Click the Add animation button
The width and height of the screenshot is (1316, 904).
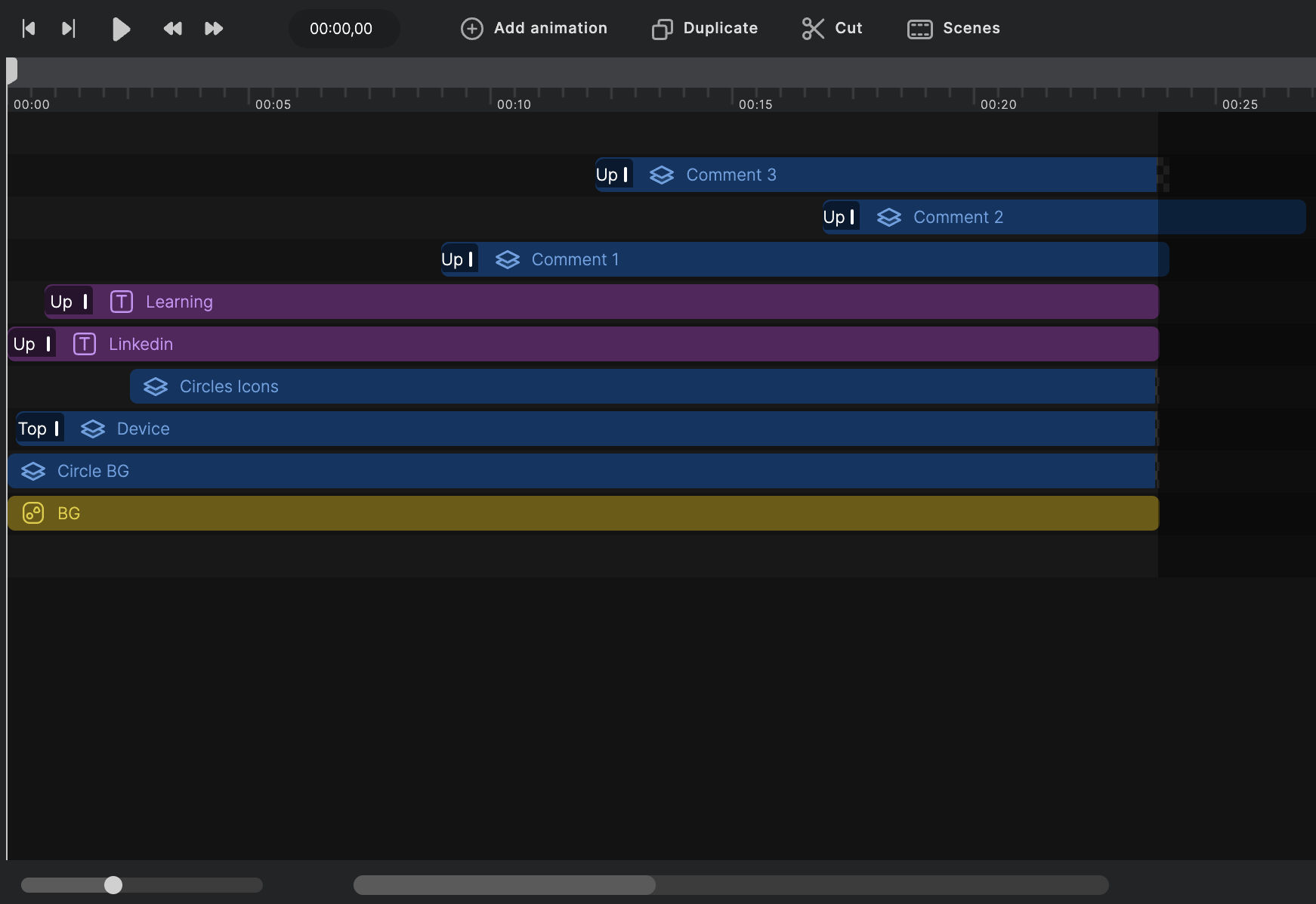[x=534, y=29]
